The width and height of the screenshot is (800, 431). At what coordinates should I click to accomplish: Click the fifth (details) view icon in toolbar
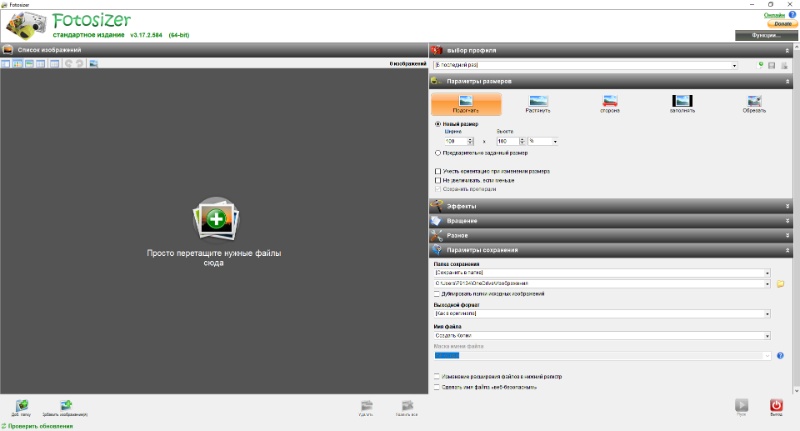pyautogui.click(x=54, y=64)
